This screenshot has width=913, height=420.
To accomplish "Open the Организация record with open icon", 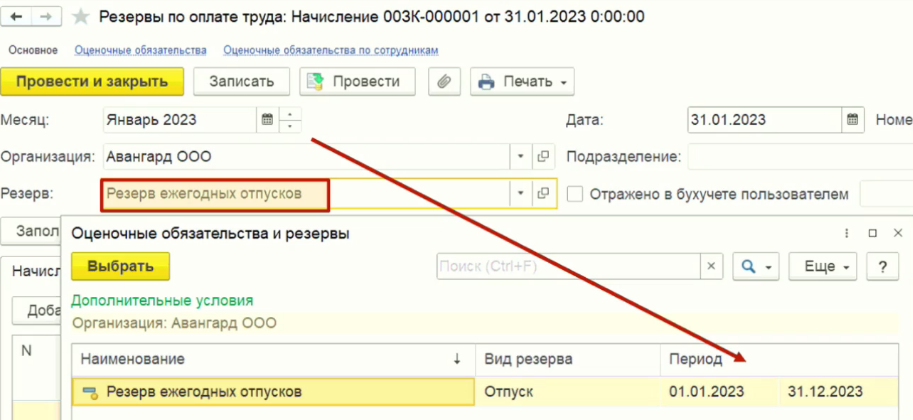I will [x=544, y=157].
